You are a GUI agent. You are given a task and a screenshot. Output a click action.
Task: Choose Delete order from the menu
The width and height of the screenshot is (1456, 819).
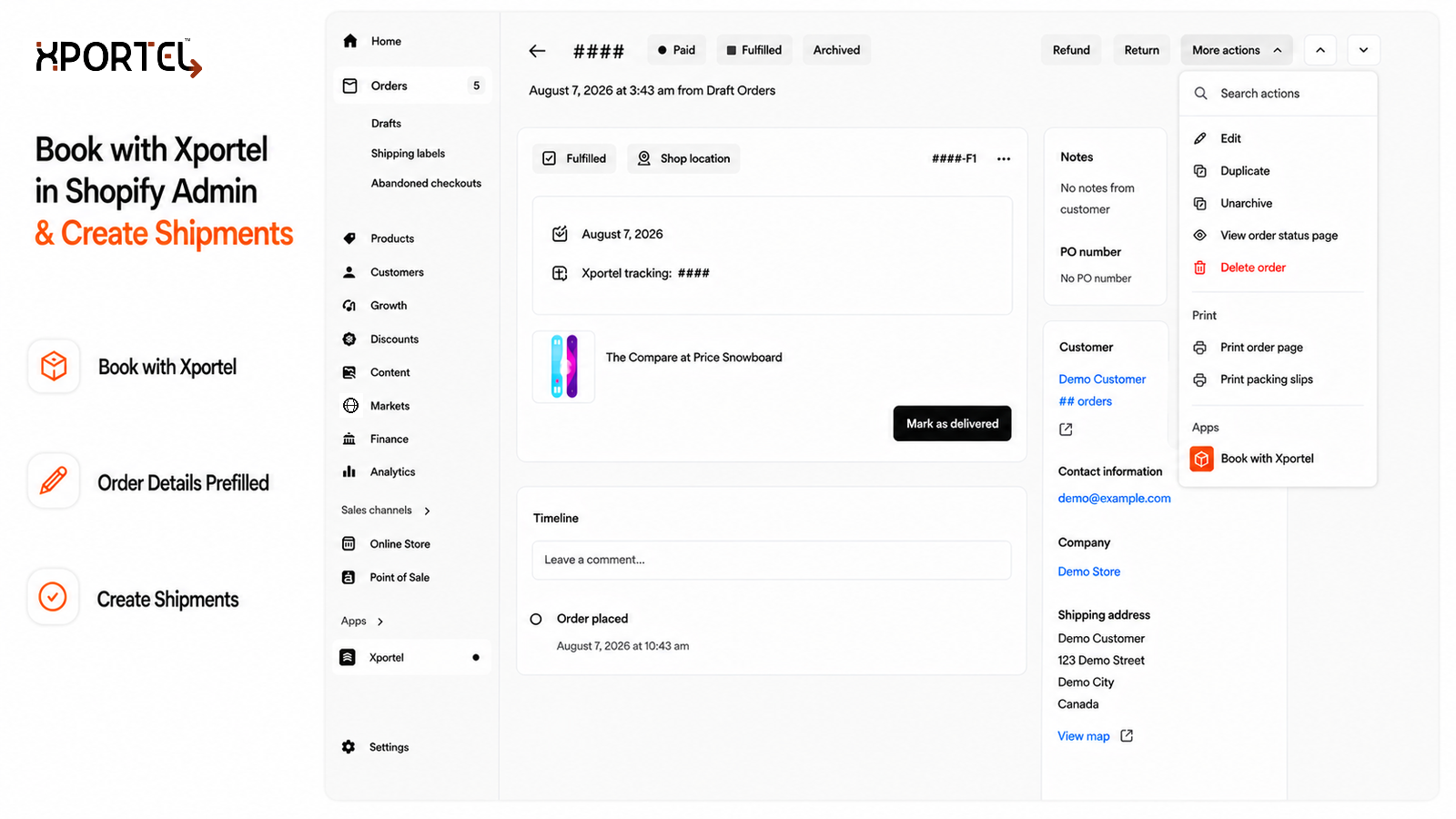tap(1278, 268)
